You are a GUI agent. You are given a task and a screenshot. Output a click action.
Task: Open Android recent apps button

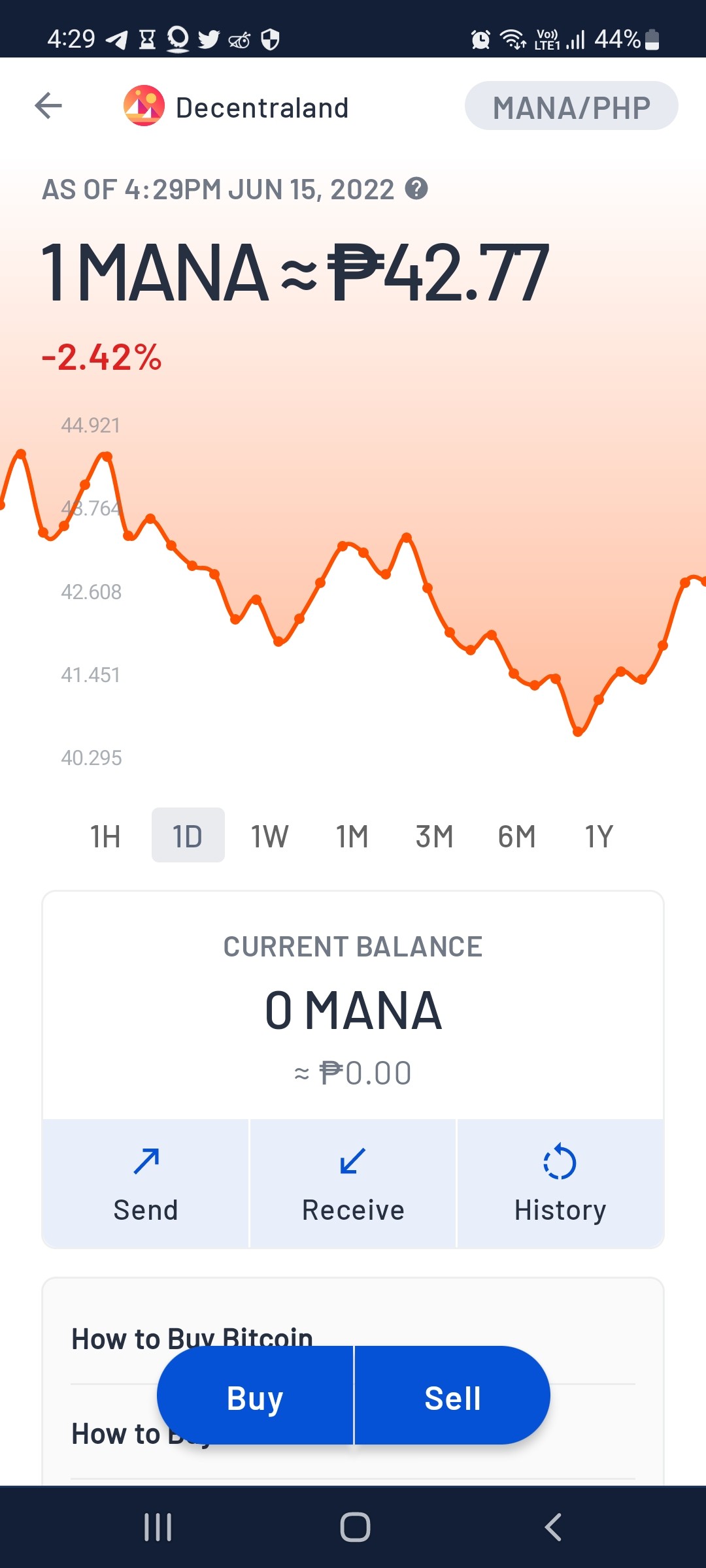158,1527
